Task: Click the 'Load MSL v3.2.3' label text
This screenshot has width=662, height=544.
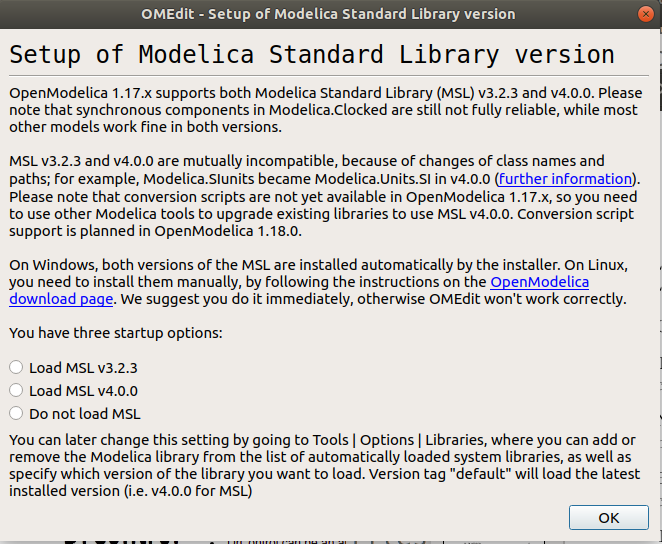Action: tap(83, 368)
